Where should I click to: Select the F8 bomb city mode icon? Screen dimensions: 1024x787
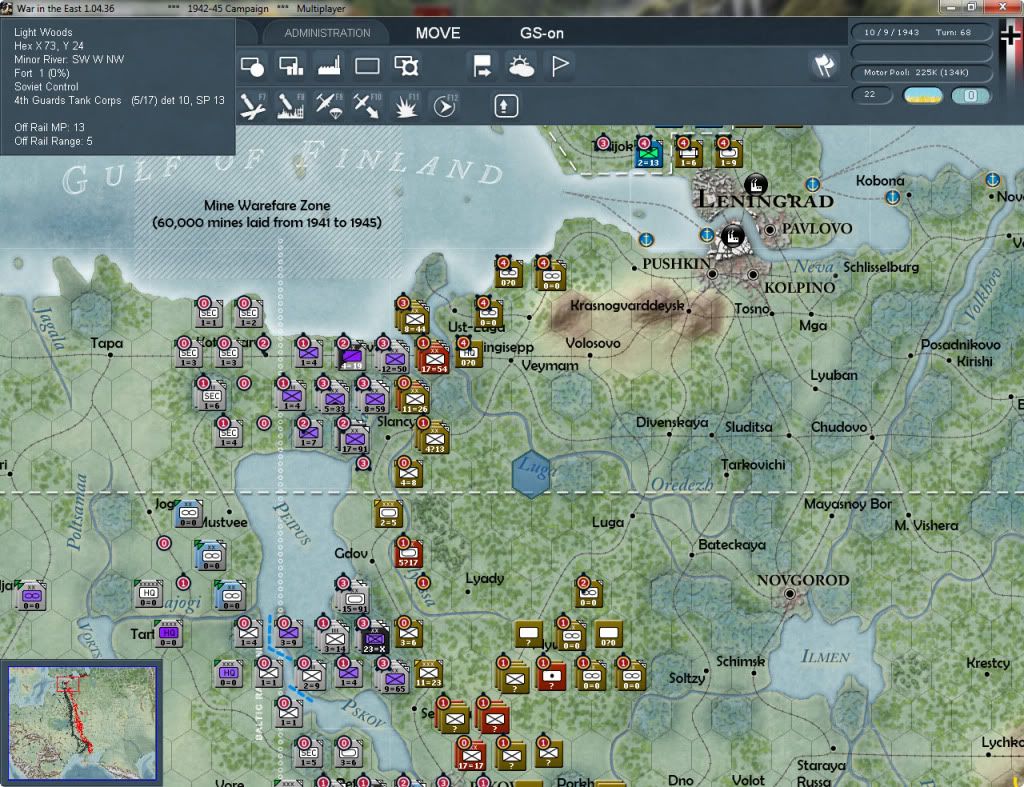pos(291,106)
